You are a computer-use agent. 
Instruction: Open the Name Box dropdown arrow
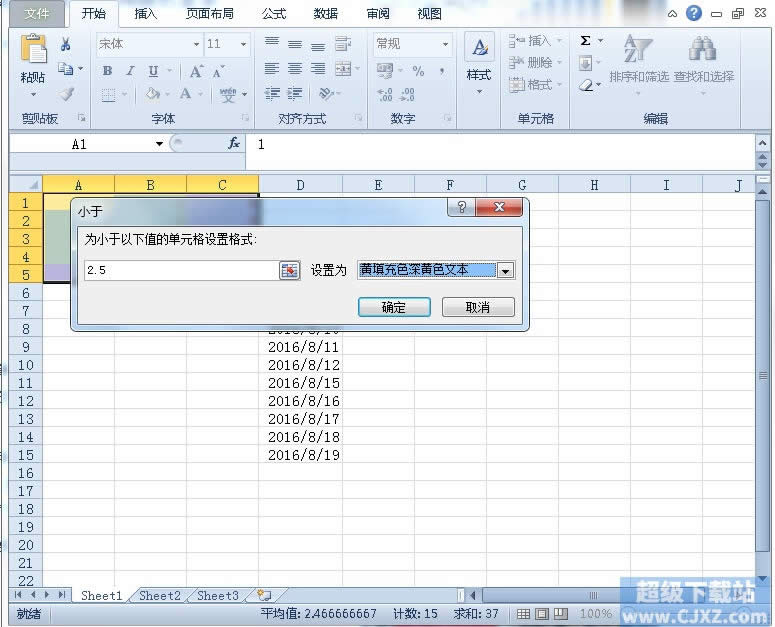click(x=159, y=144)
